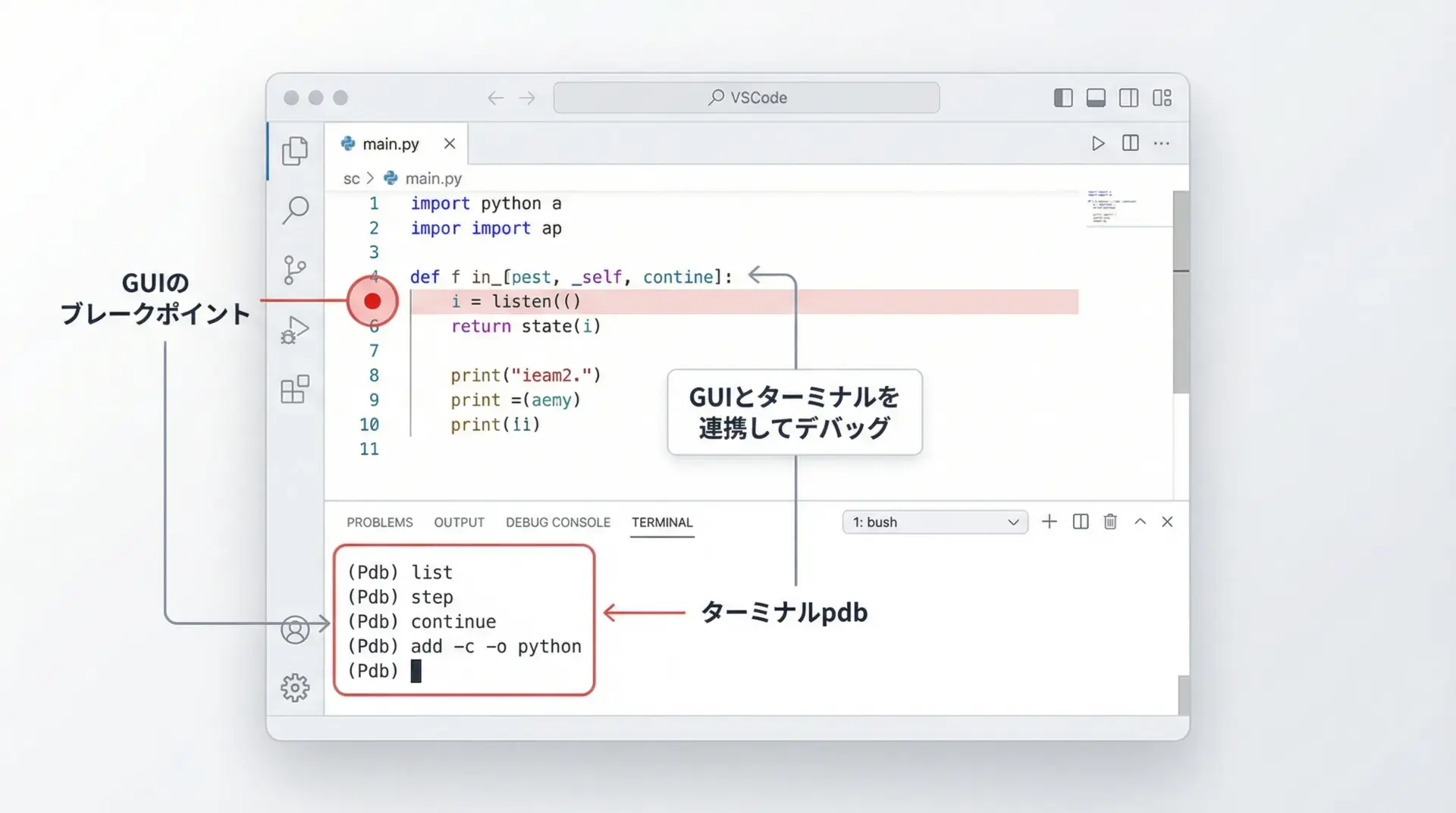1456x813 pixels.
Task: Toggle the secondary side bar layout icon
Action: 1128,98
